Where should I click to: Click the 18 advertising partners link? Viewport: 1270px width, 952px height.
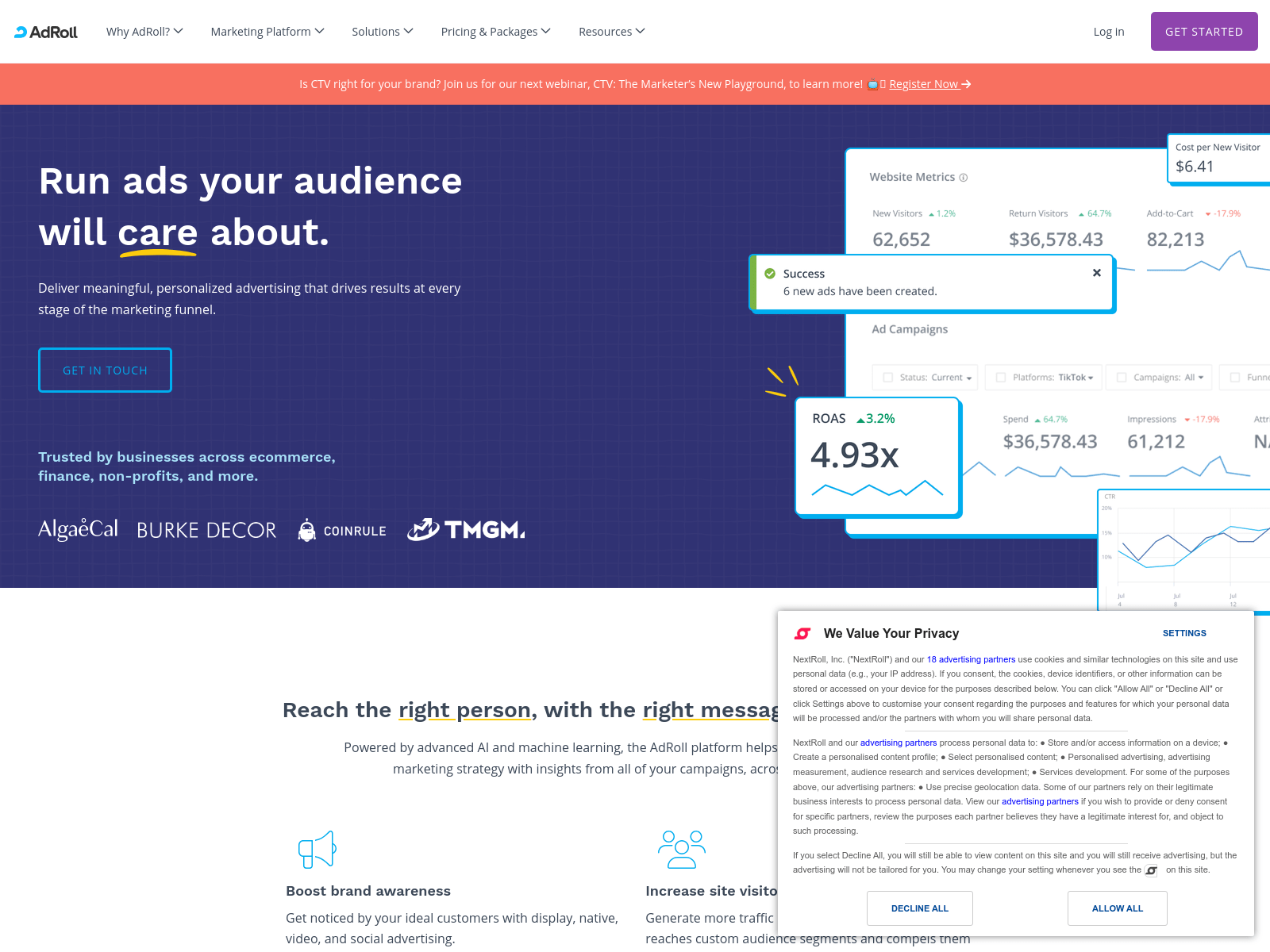971,659
